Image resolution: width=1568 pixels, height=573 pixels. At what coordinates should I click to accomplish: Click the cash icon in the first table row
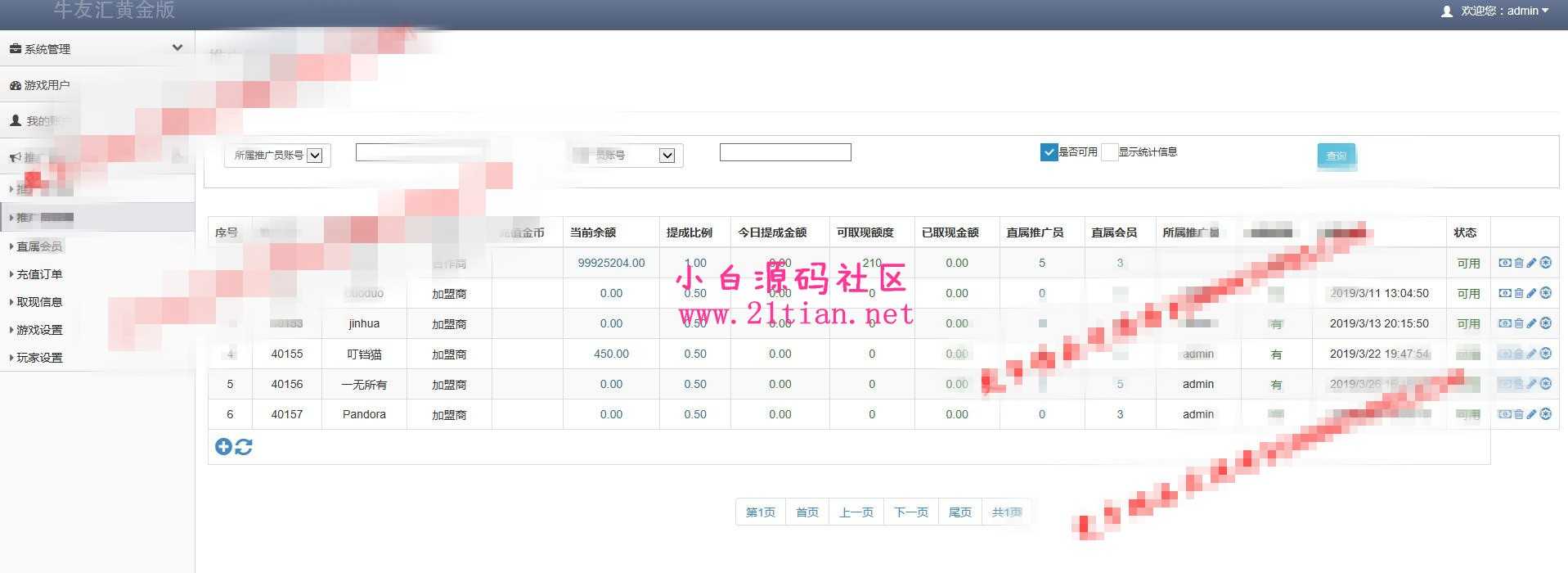click(x=1504, y=263)
